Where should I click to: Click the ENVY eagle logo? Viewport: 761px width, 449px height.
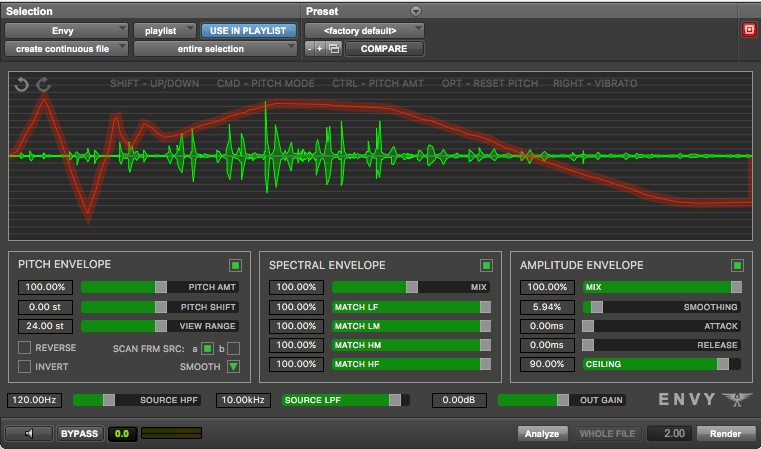point(737,399)
